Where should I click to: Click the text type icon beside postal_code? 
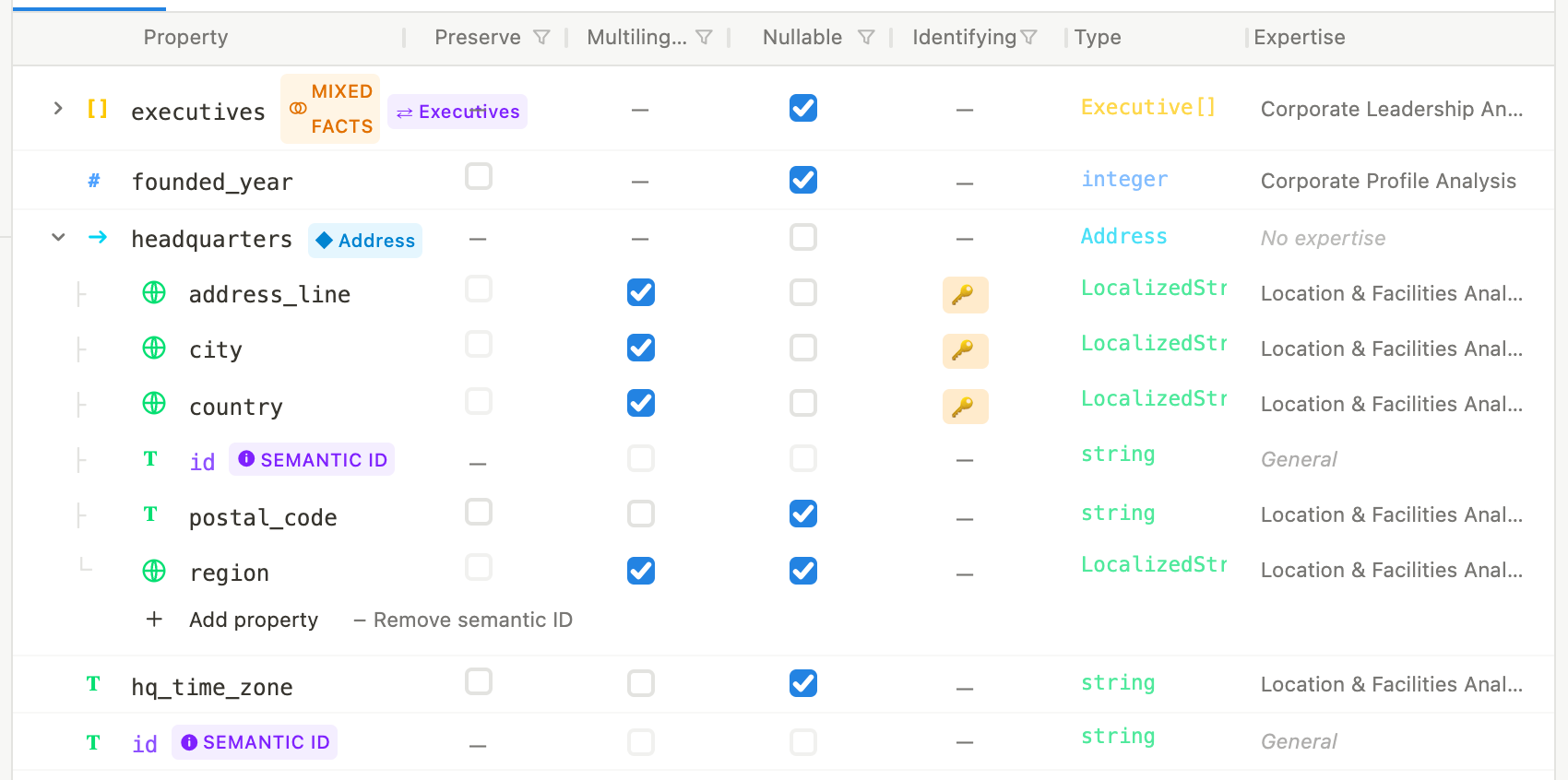coord(150,514)
